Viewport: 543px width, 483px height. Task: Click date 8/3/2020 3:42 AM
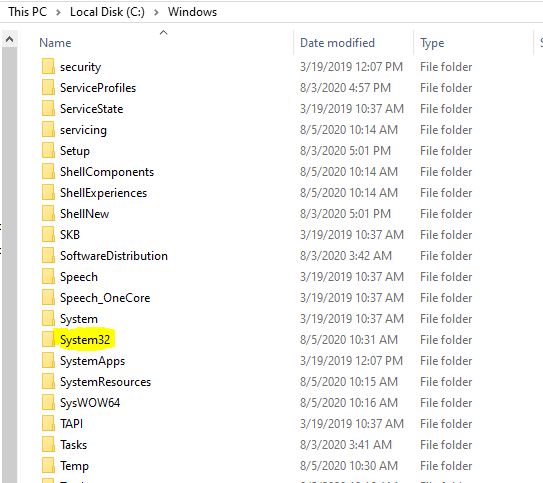pyautogui.click(x=346, y=256)
